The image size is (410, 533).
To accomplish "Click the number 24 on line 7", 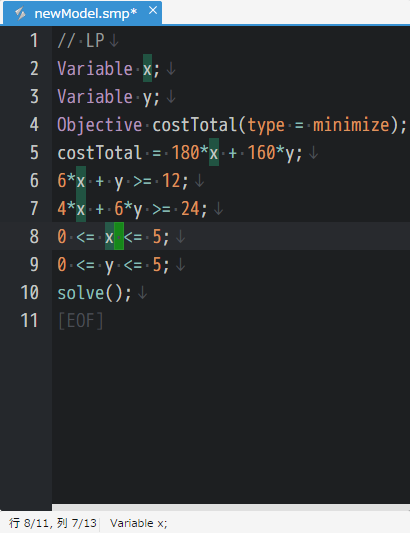I will [x=190, y=209].
